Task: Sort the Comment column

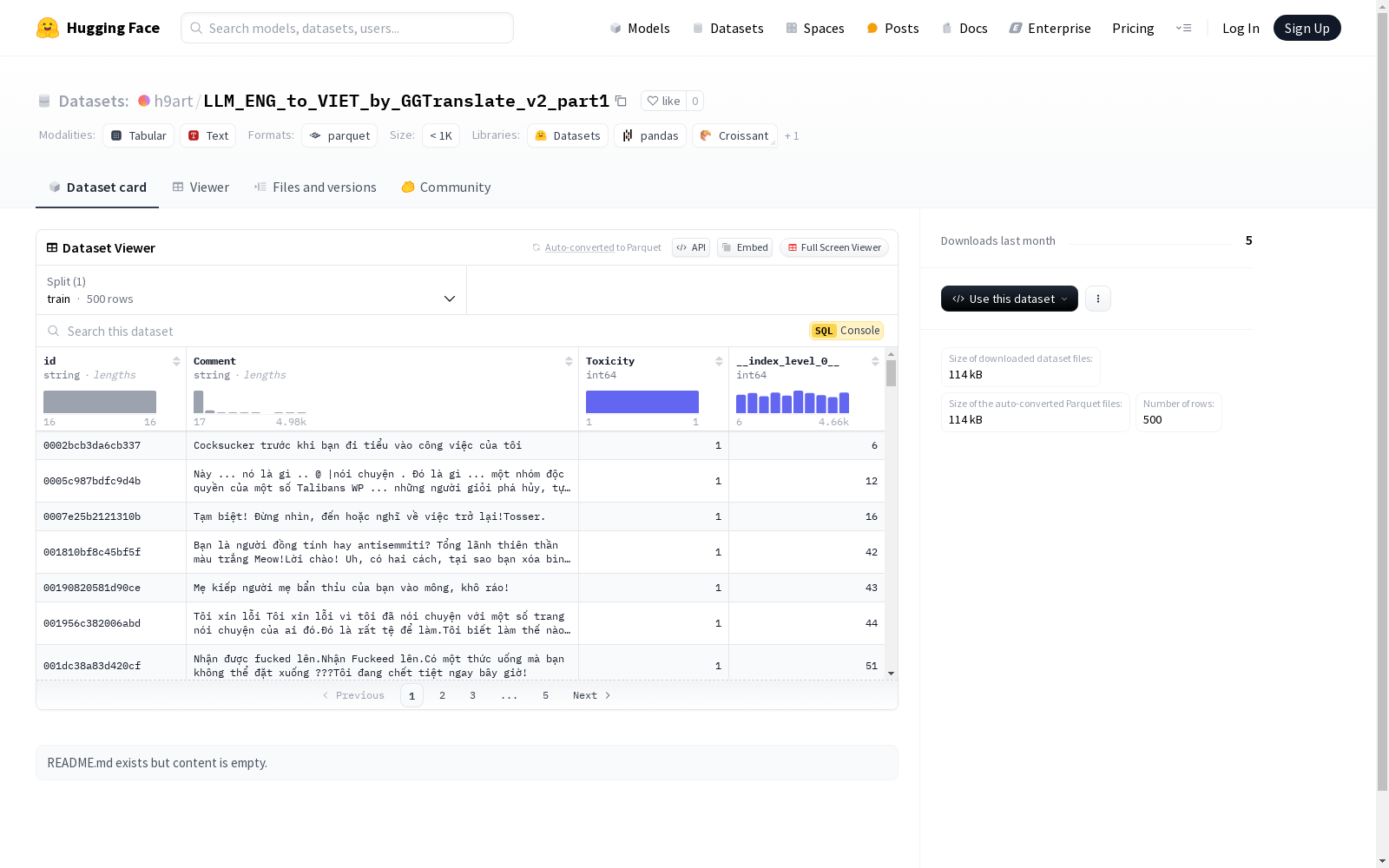Action: pos(569,361)
